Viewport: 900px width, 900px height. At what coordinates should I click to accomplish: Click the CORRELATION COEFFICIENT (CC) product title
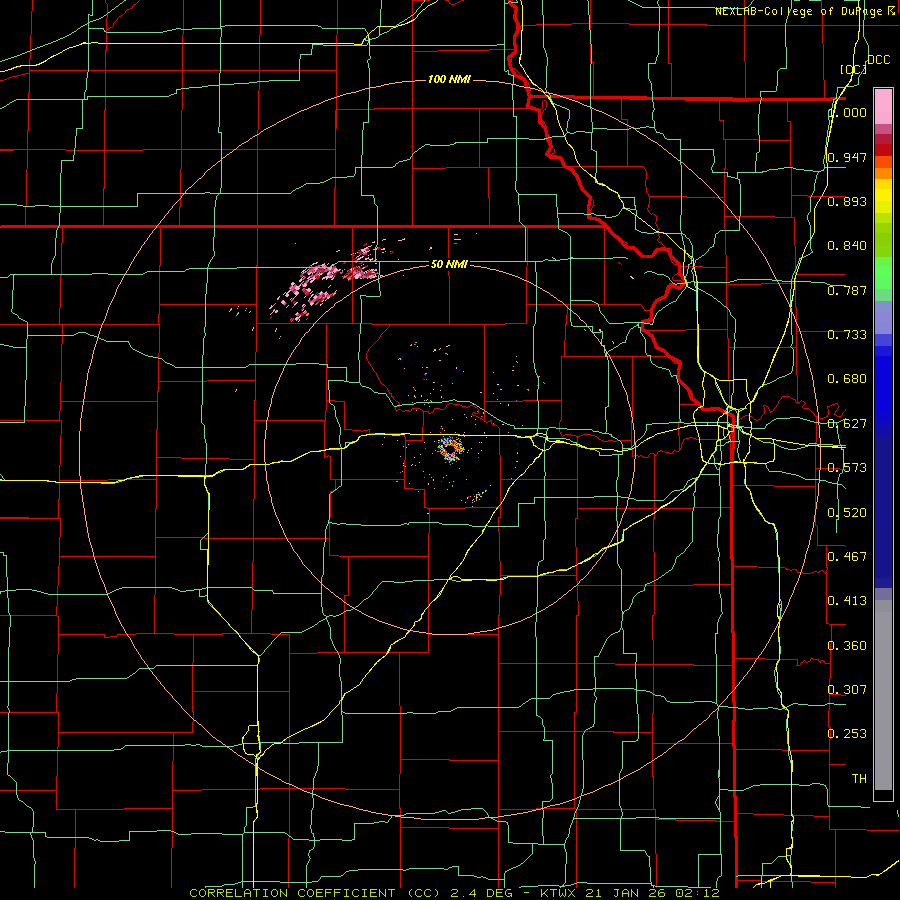click(315, 893)
